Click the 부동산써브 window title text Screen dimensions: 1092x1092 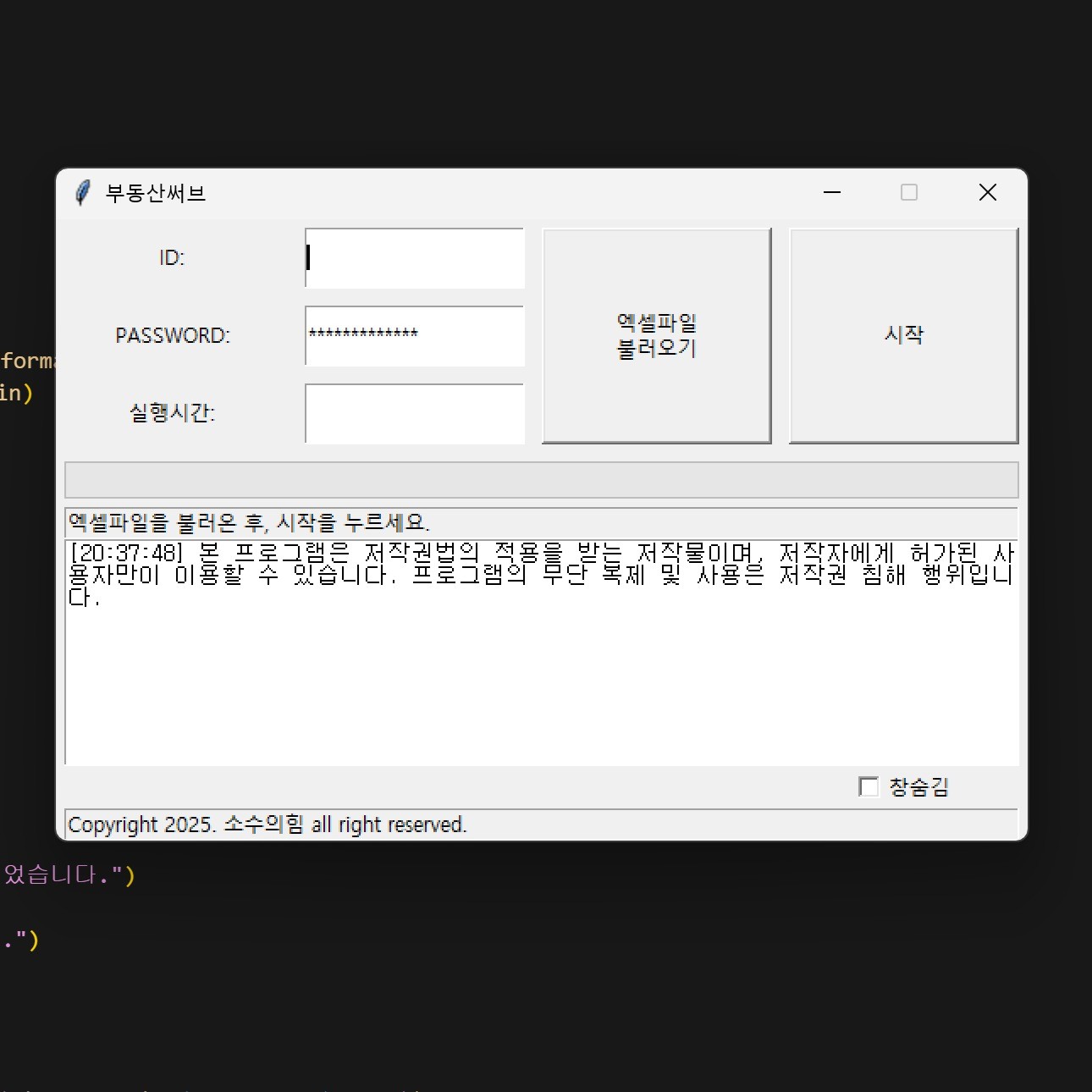[x=157, y=193]
